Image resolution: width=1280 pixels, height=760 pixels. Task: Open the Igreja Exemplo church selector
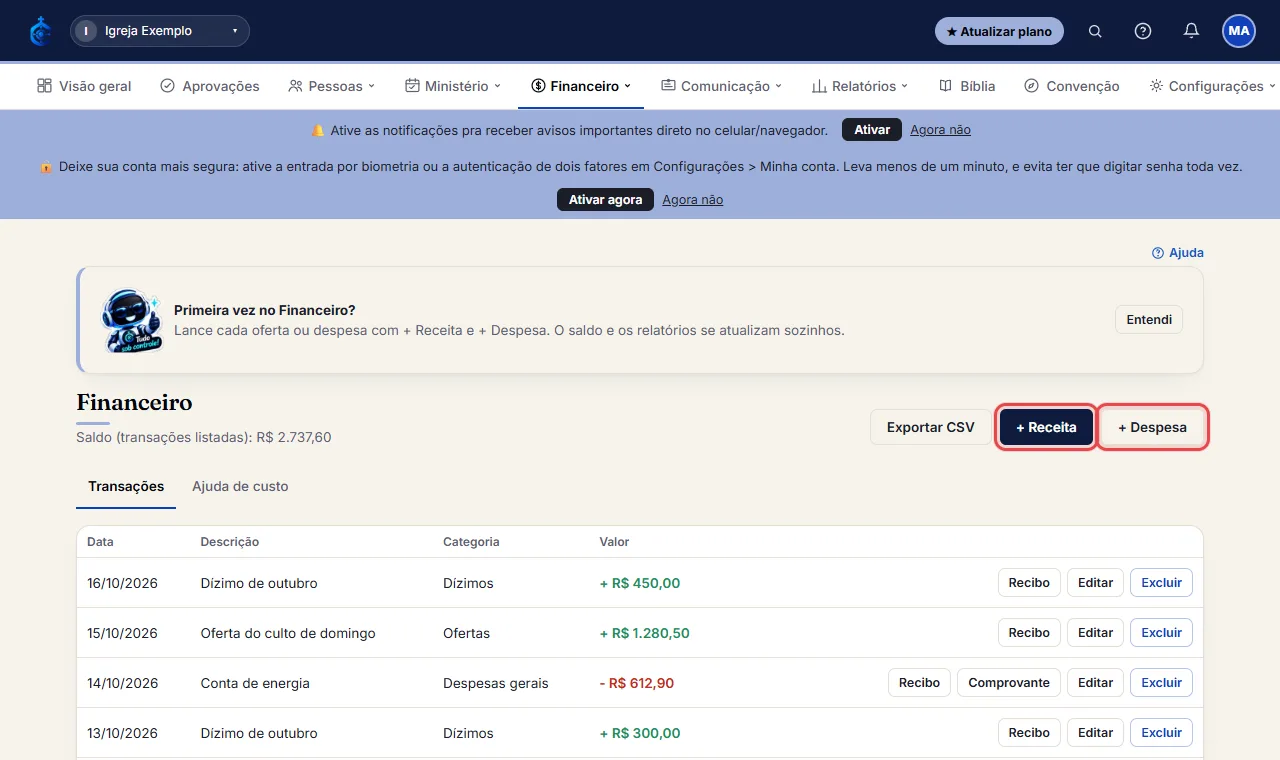coord(160,31)
